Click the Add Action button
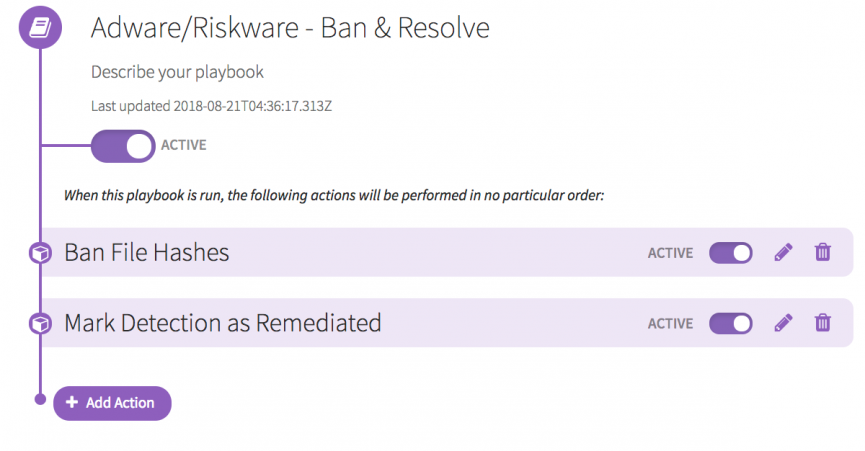Image resolution: width=865 pixels, height=451 pixels. [x=111, y=403]
